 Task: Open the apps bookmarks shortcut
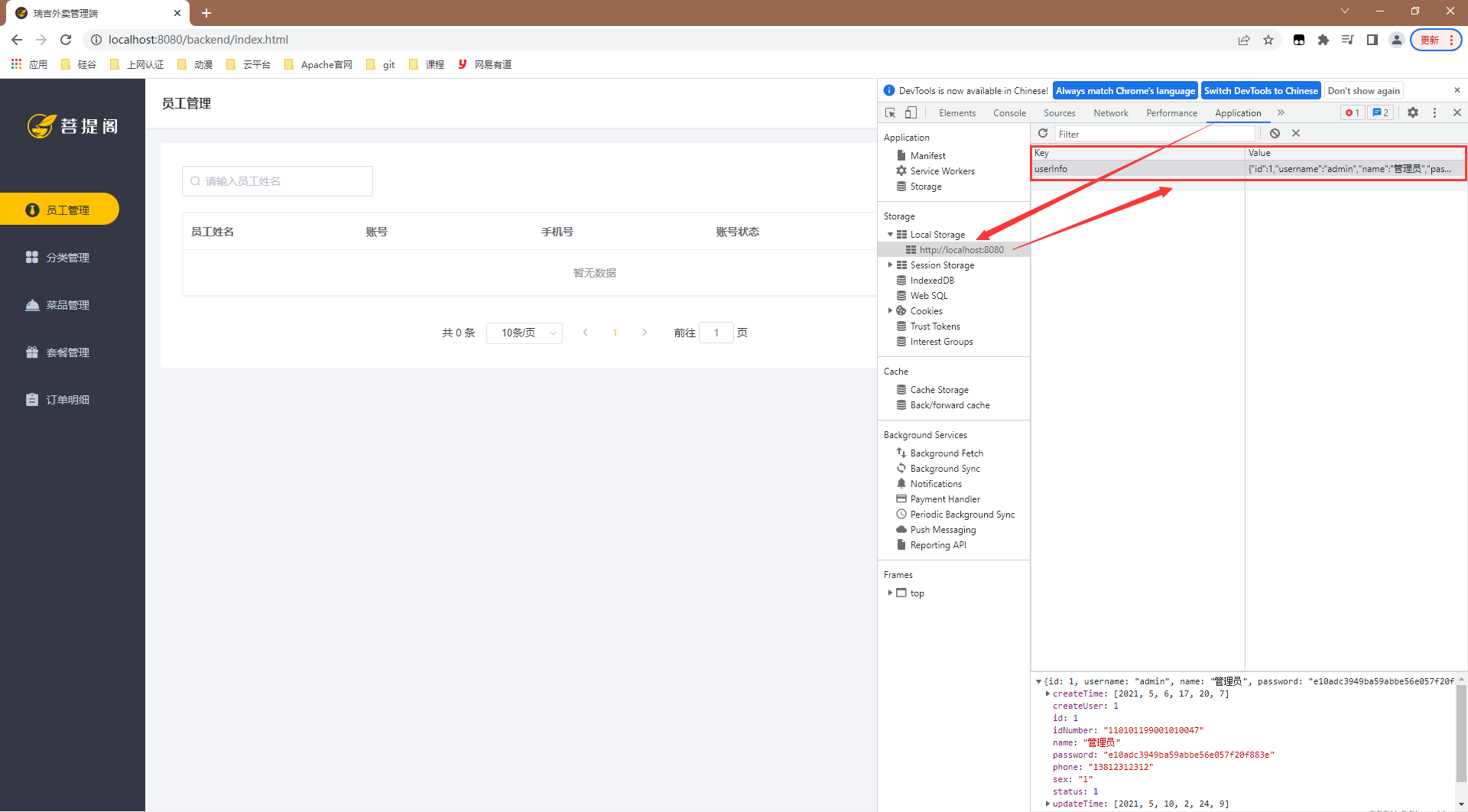pyautogui.click(x=29, y=64)
